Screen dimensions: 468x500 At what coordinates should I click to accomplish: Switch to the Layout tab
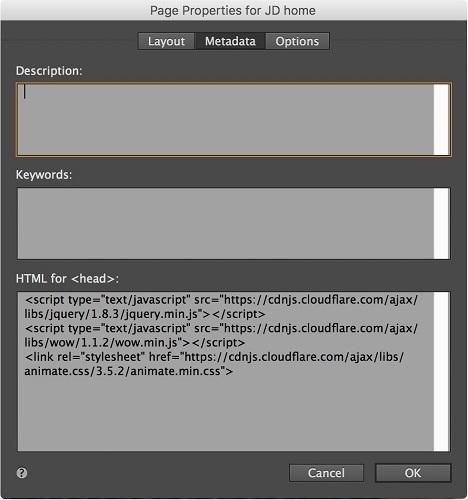tap(166, 41)
